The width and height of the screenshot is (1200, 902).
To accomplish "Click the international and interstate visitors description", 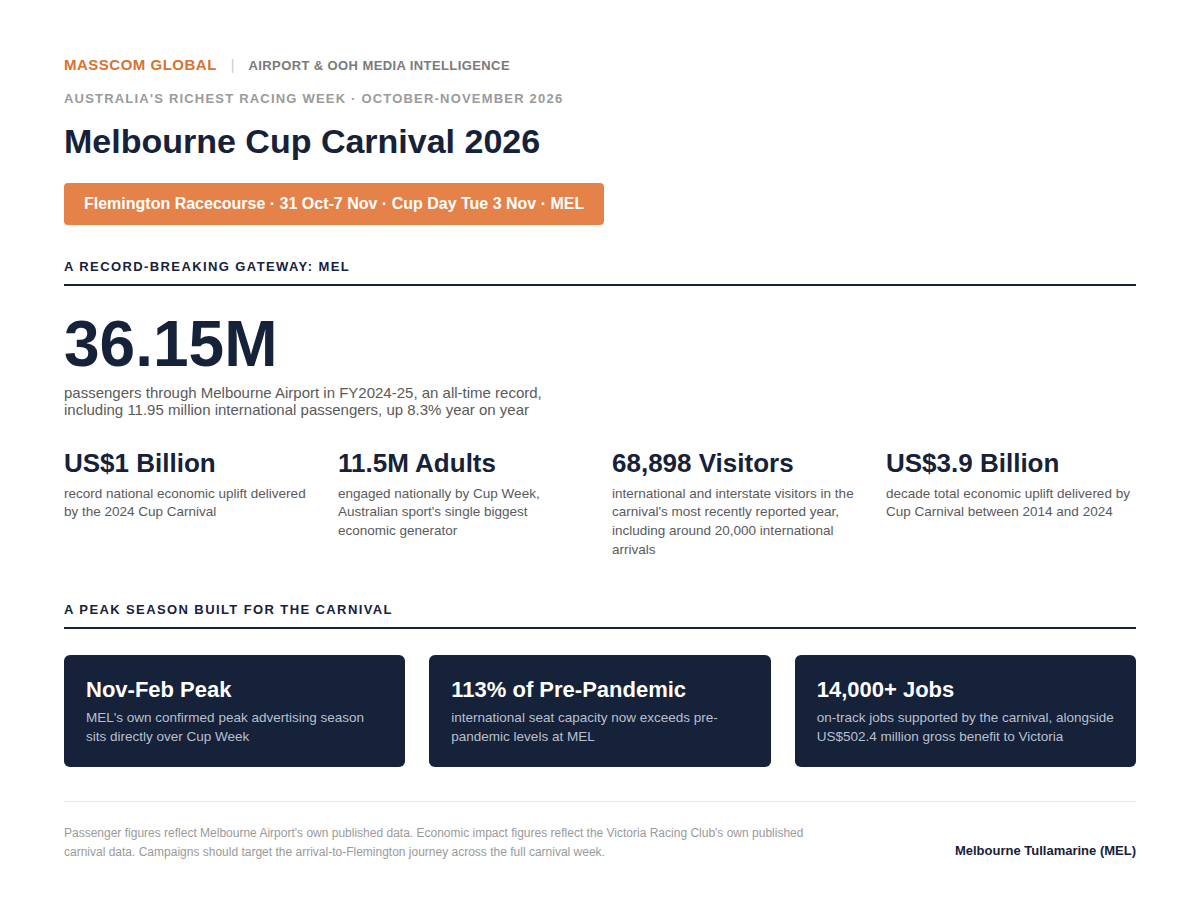I will tap(733, 521).
